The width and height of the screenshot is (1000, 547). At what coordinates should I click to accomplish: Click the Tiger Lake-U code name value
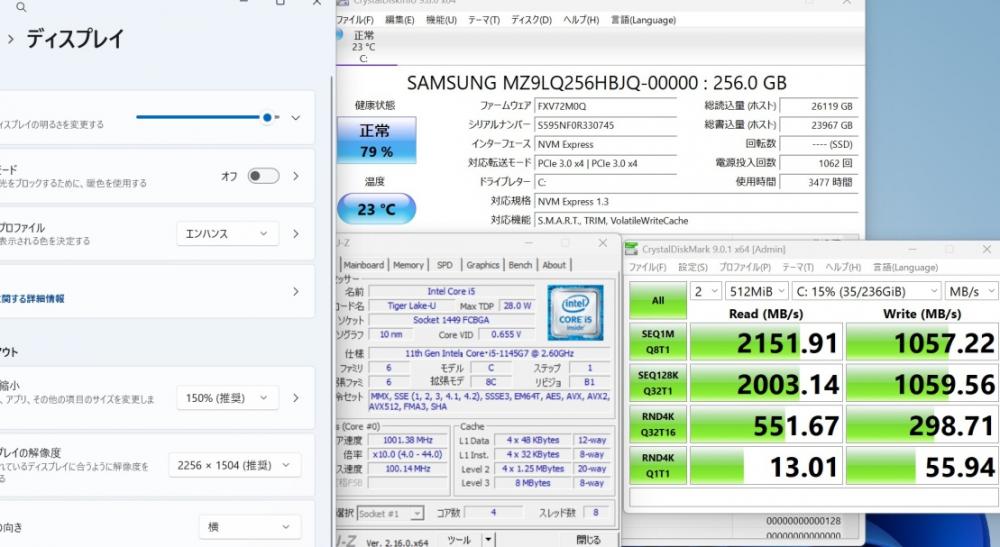[x=411, y=306]
